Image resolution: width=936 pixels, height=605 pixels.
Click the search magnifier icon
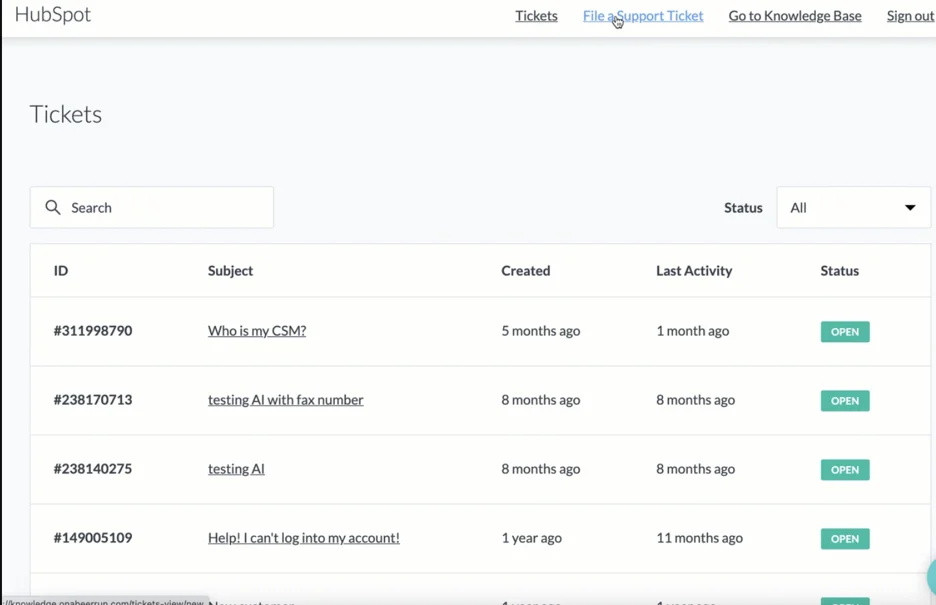point(53,207)
